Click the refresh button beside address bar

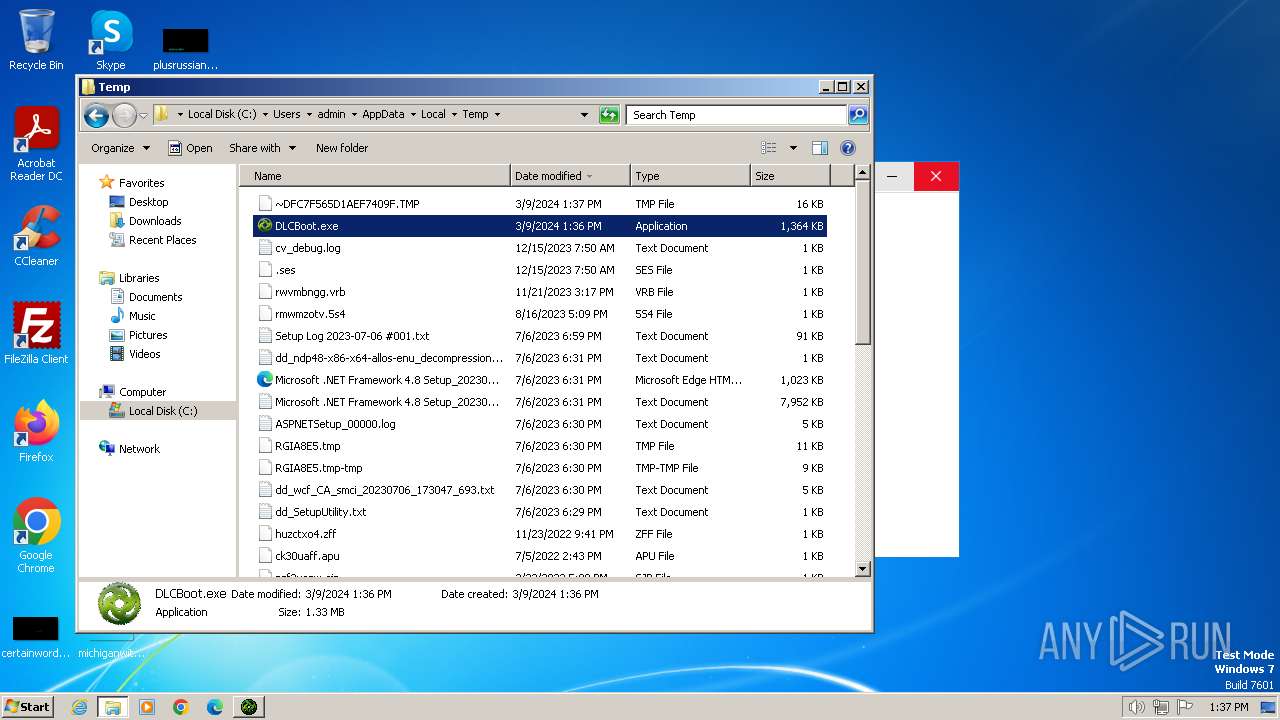point(609,115)
